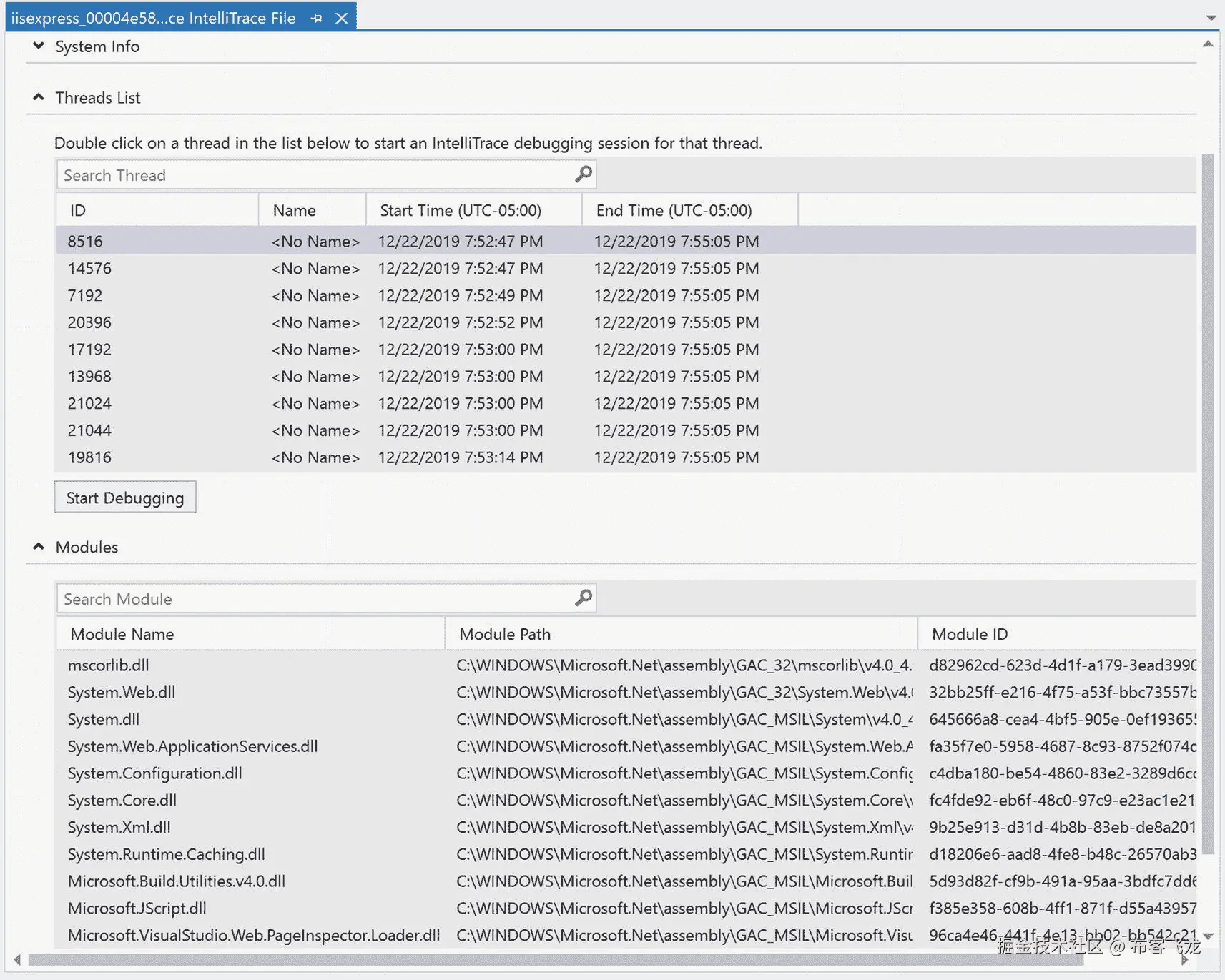Select thread row with ID 17192
Image resolution: width=1225 pixels, height=980 pixels.
click(626, 350)
